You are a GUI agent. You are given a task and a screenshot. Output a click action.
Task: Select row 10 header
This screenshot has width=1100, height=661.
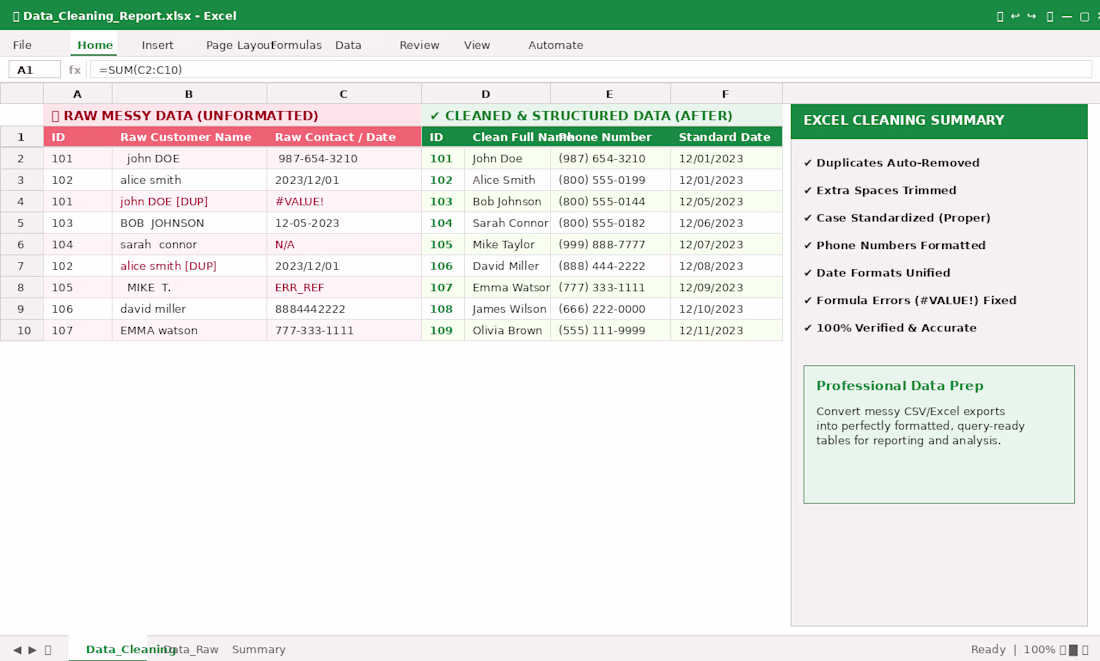[21, 330]
